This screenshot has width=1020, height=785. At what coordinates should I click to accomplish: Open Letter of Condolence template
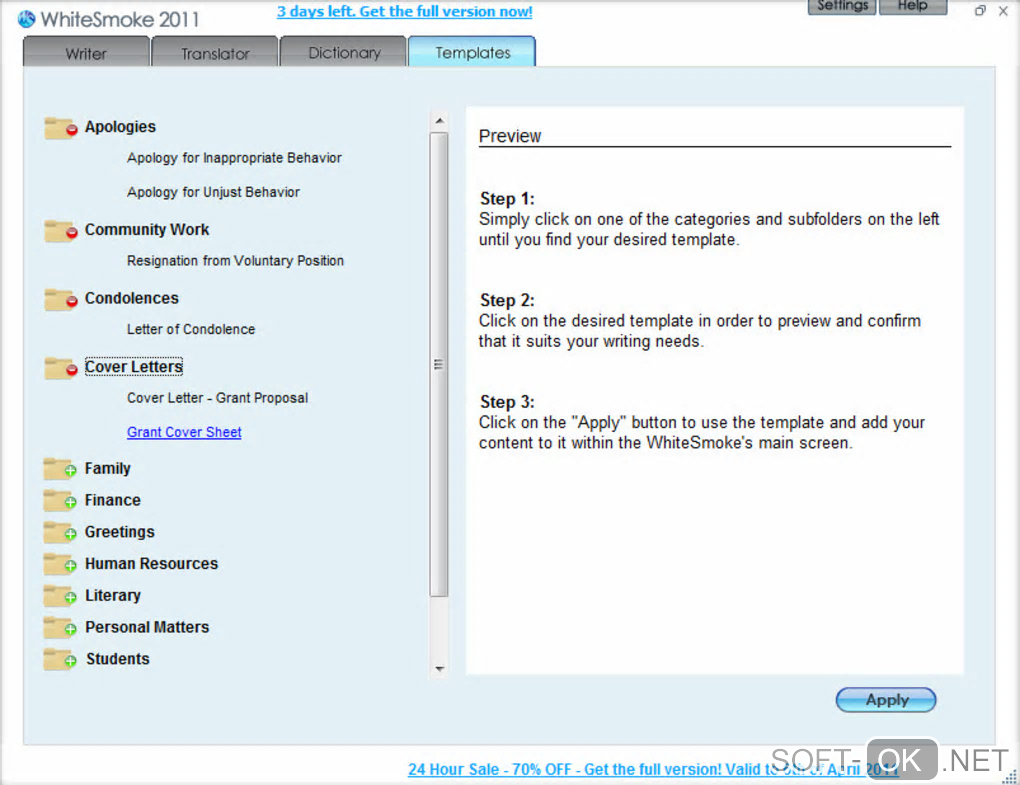pyautogui.click(x=191, y=330)
